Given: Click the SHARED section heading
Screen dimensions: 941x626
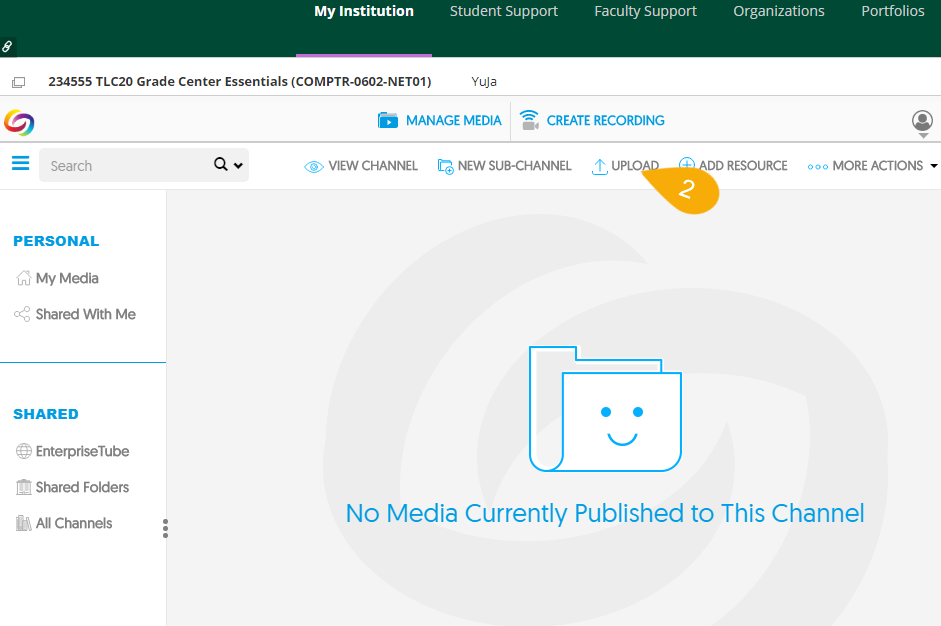Looking at the screenshot, I should [46, 414].
